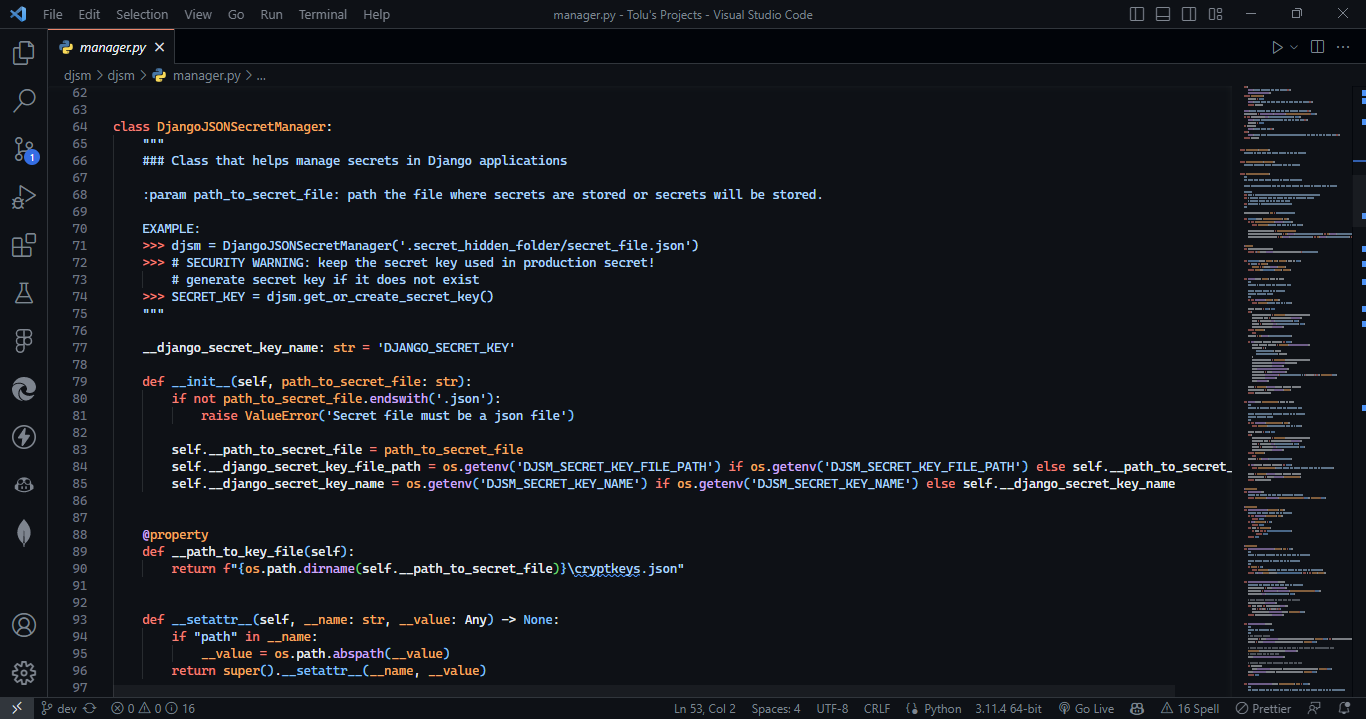Run the Python file with the play button
1366x719 pixels.
pos(1277,47)
